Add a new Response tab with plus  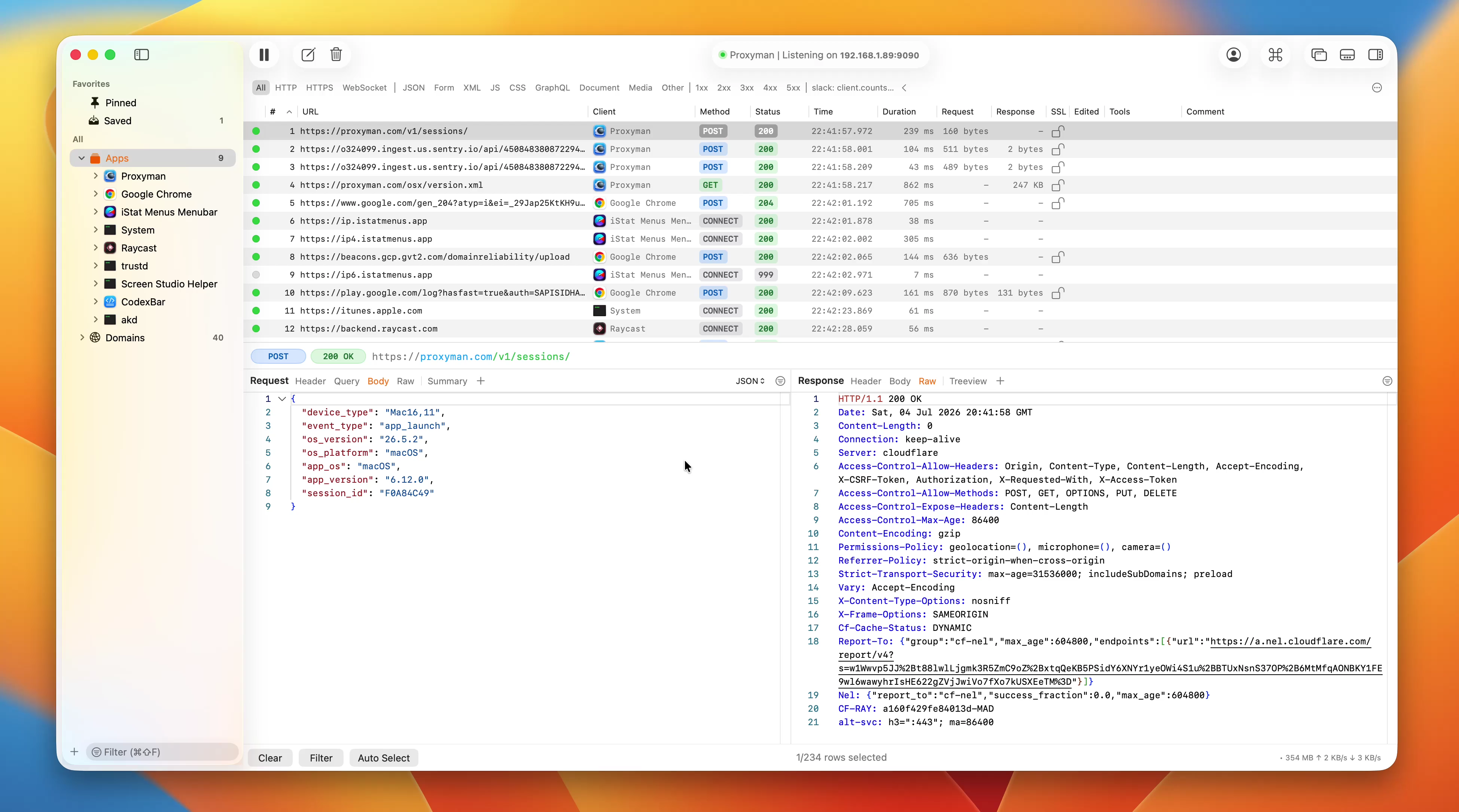(1000, 381)
